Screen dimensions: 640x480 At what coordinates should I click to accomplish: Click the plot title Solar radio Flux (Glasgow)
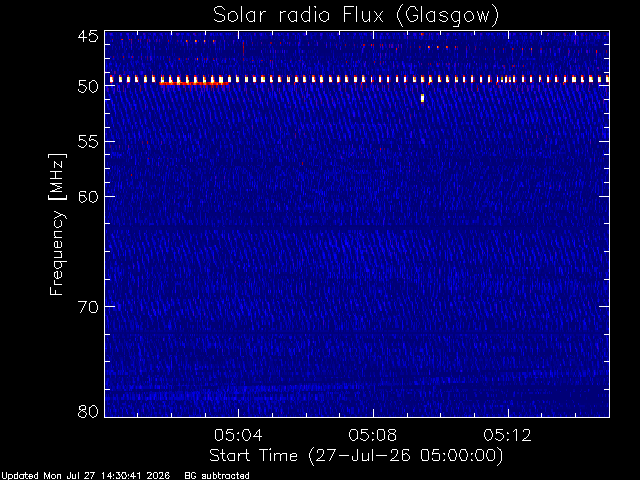point(356,16)
